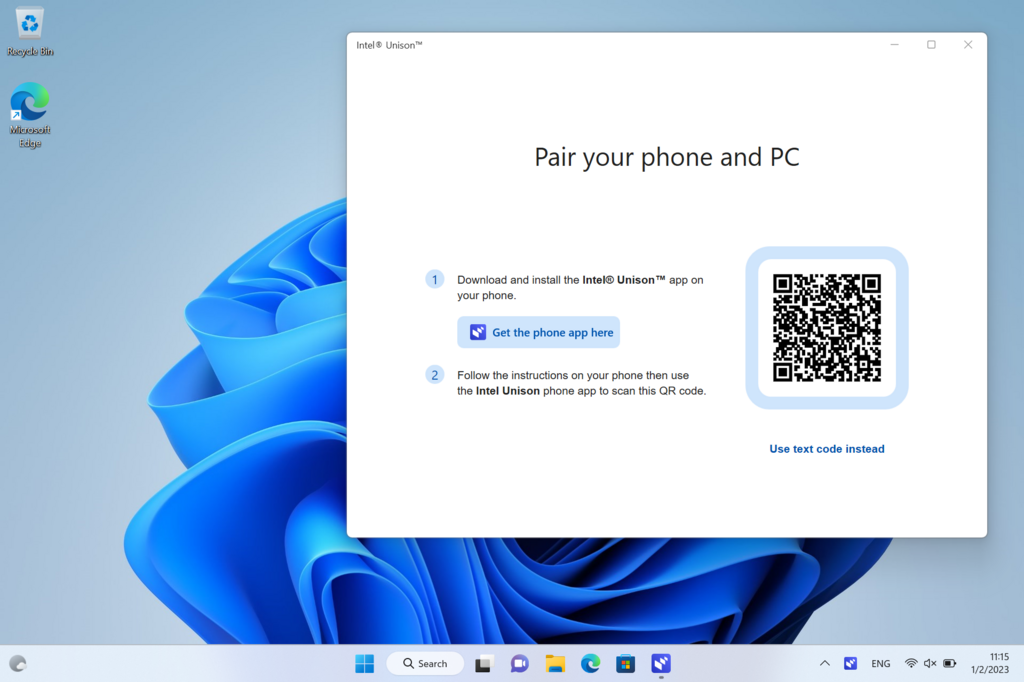Click the Intel Unison taskbar icon
Screen dimensions: 1024x682
click(661, 664)
